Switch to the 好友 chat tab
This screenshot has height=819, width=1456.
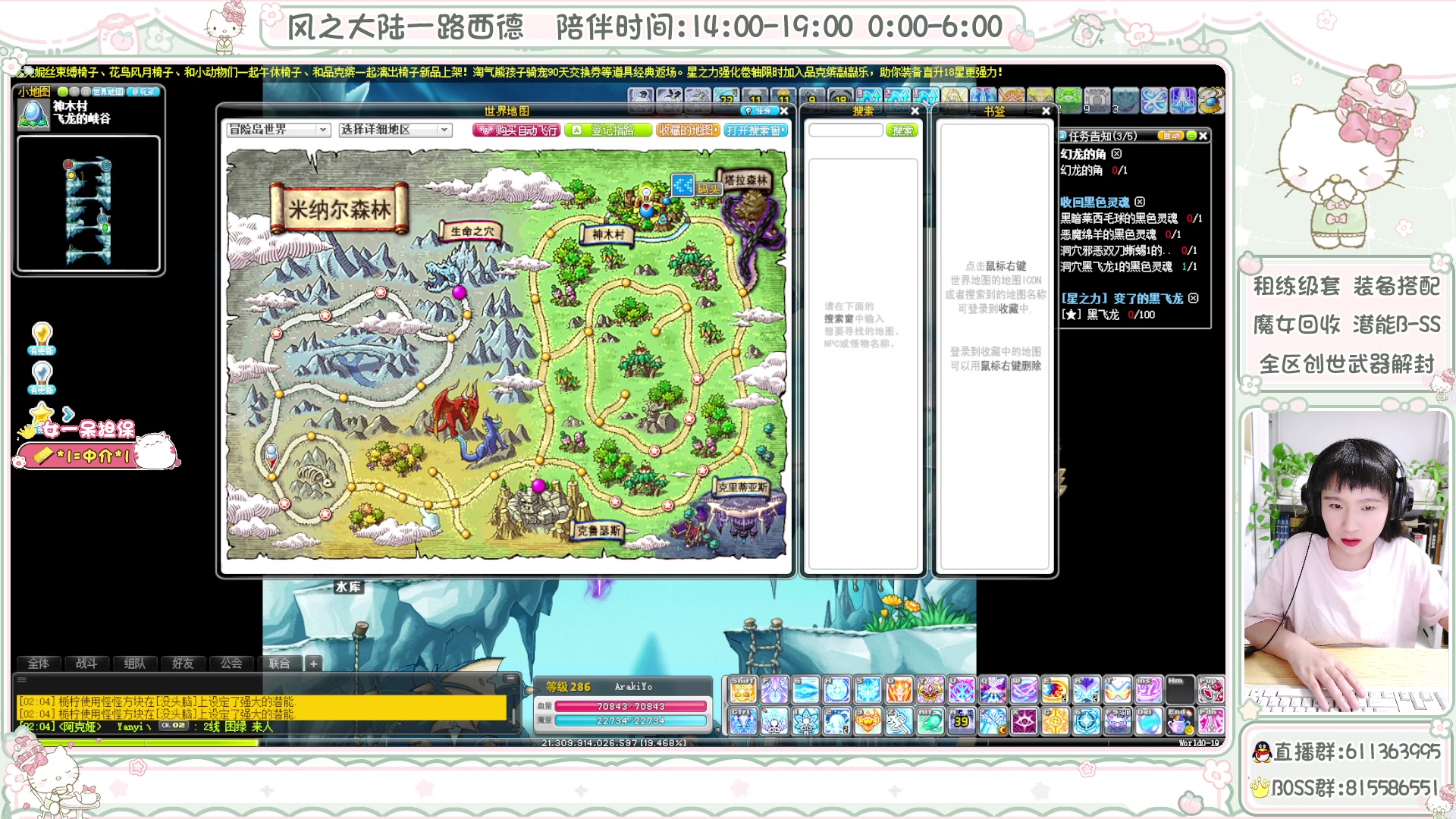point(183,664)
